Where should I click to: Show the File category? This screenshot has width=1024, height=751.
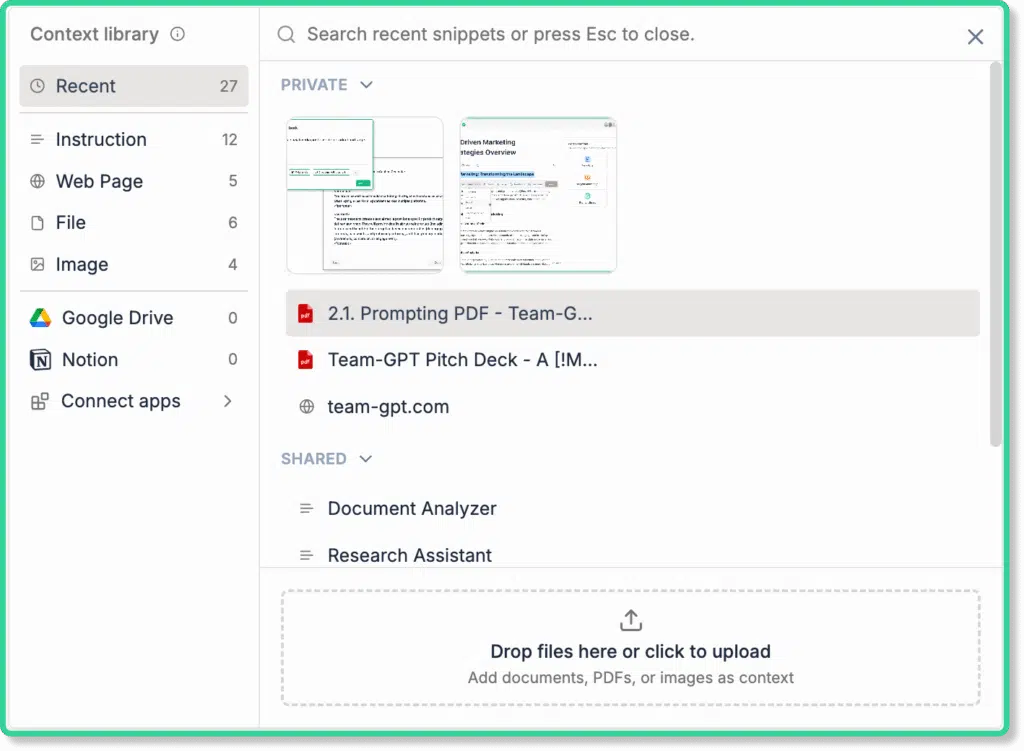(134, 223)
